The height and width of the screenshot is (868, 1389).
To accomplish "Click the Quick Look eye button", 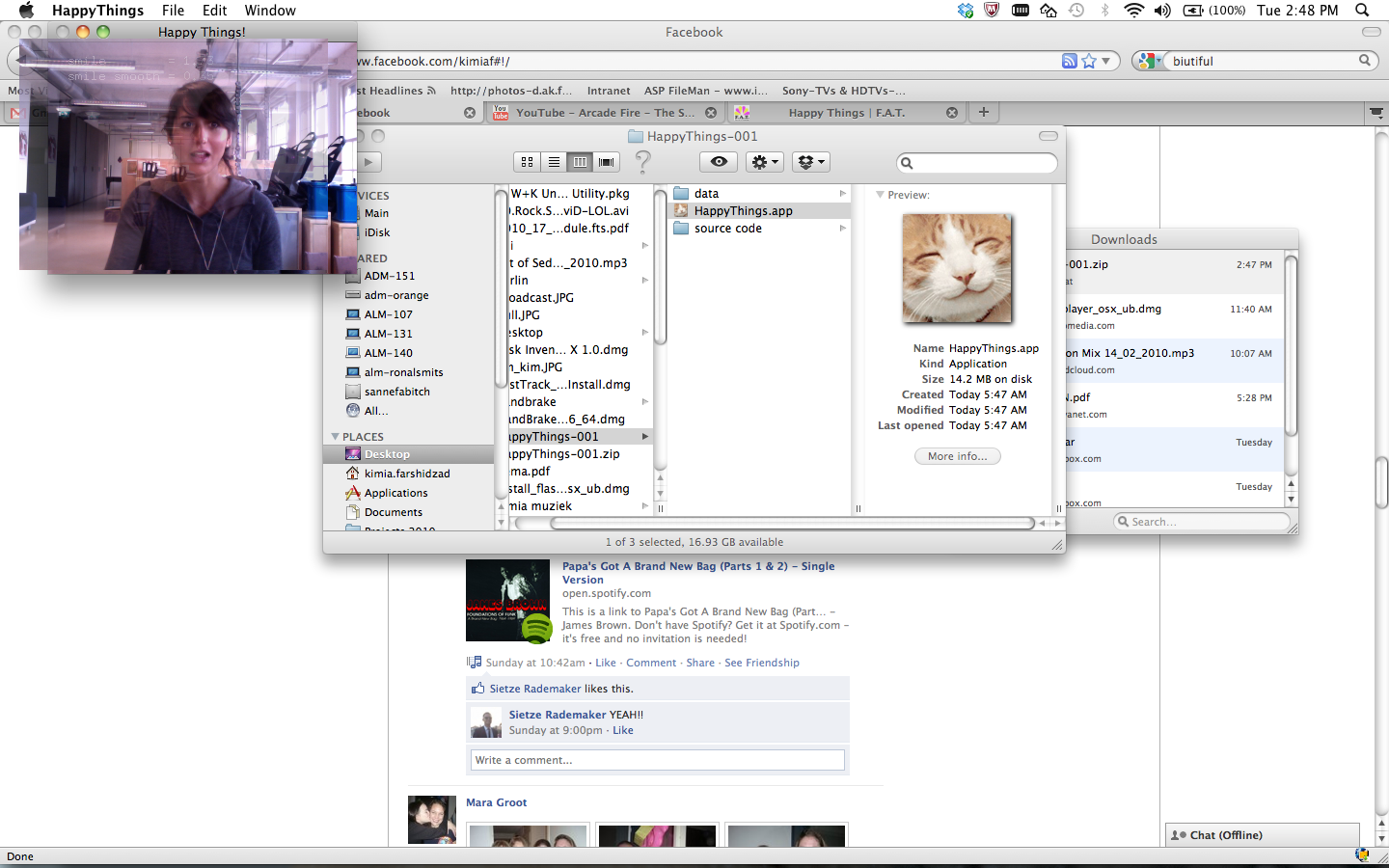I will tap(719, 162).
